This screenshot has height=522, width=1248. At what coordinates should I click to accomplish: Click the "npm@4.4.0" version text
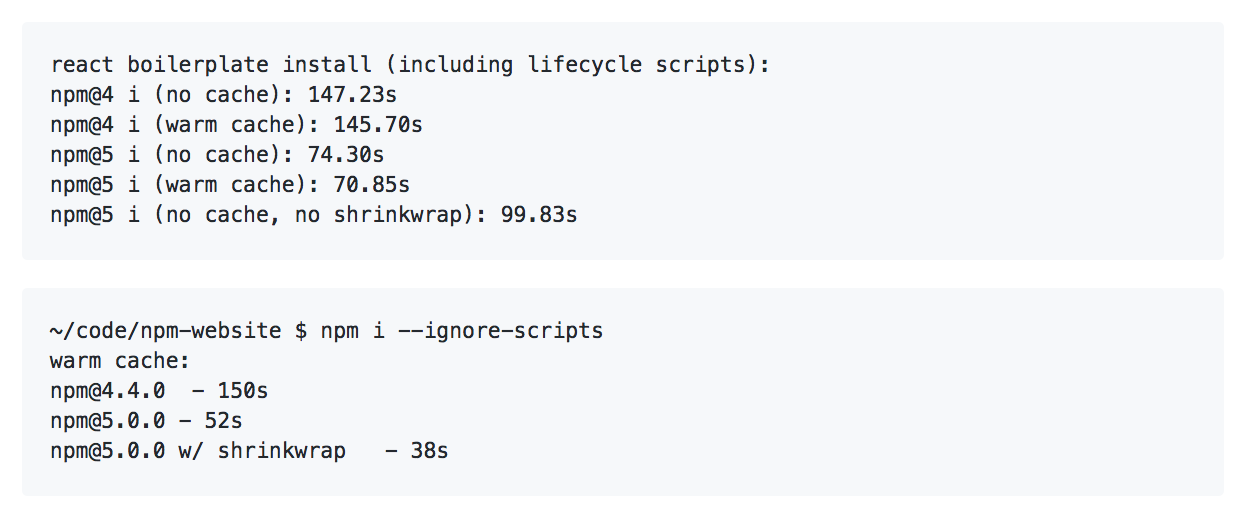pos(108,391)
